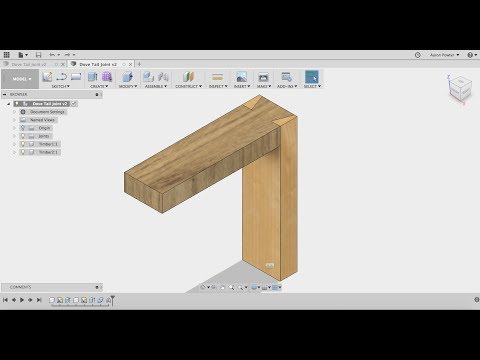Screen dimensions: 480x360
Task: Open Help dropdown
Action: click(472, 55)
